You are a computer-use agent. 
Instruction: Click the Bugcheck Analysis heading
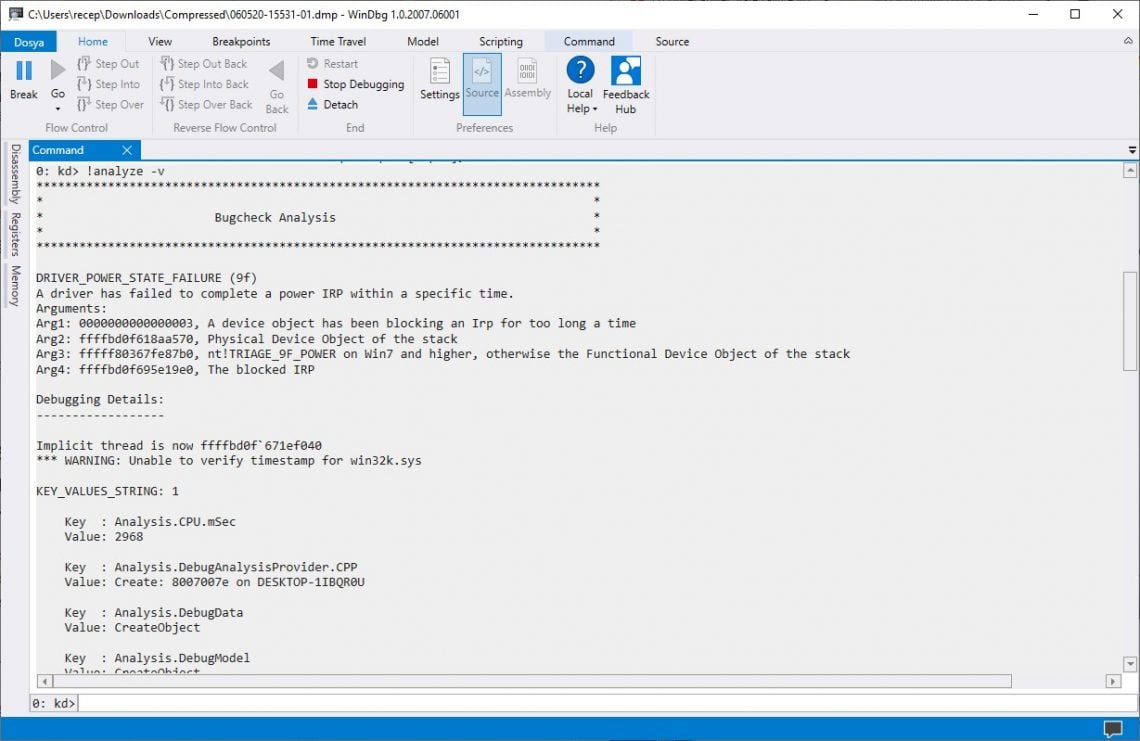[275, 217]
